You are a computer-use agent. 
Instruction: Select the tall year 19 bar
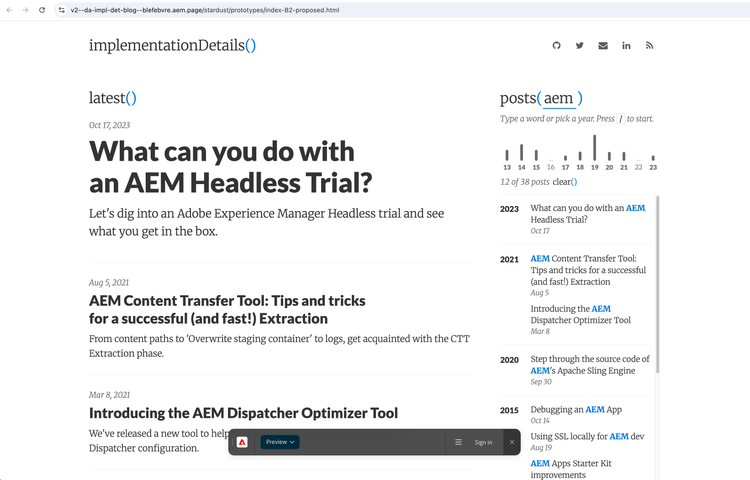click(x=595, y=148)
